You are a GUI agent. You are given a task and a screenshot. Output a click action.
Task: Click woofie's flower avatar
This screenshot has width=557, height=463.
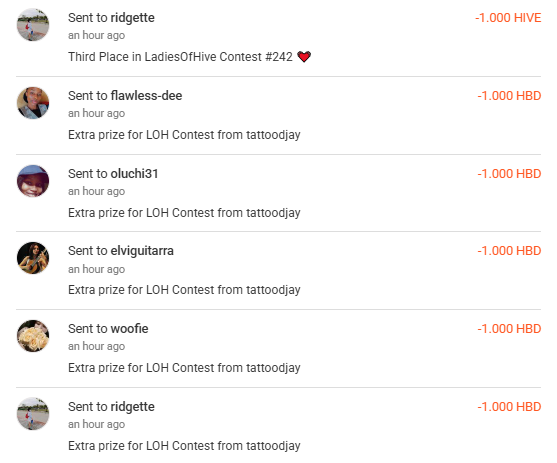pyautogui.click(x=33, y=336)
